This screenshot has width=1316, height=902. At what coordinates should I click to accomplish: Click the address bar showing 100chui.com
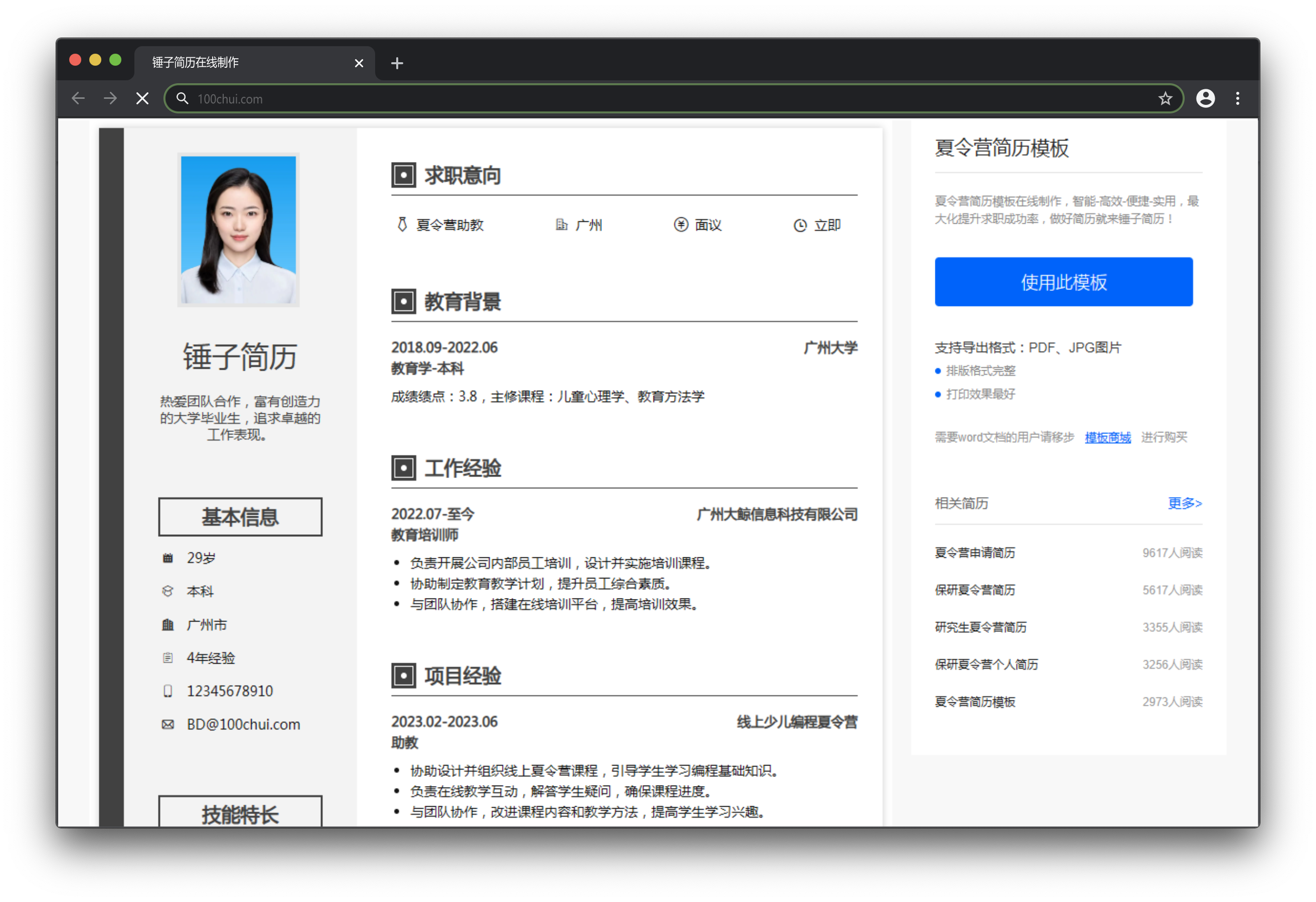[x=674, y=99]
